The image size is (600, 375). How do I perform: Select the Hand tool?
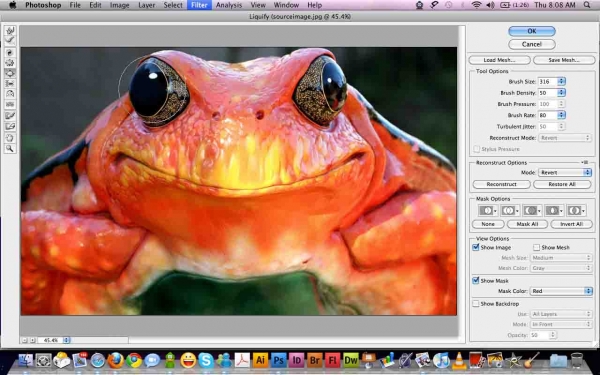click(x=10, y=138)
